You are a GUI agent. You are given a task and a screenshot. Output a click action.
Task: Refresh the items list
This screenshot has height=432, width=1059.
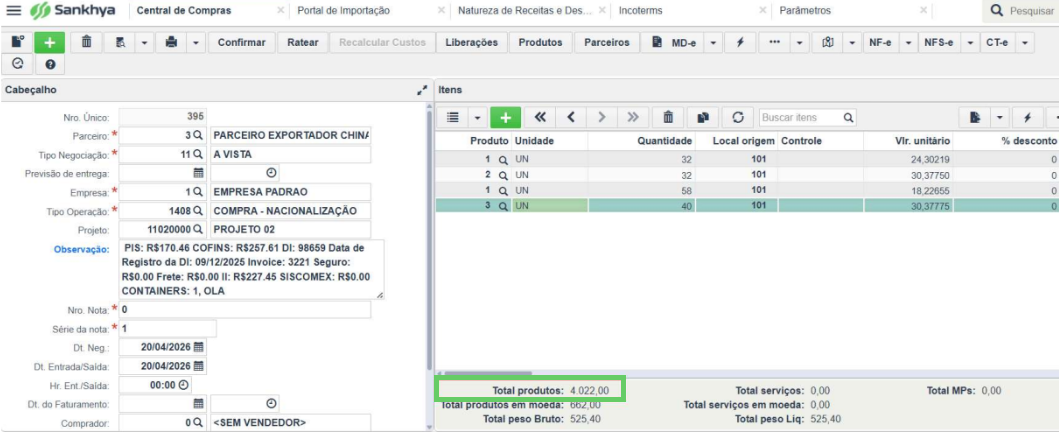[x=738, y=117]
